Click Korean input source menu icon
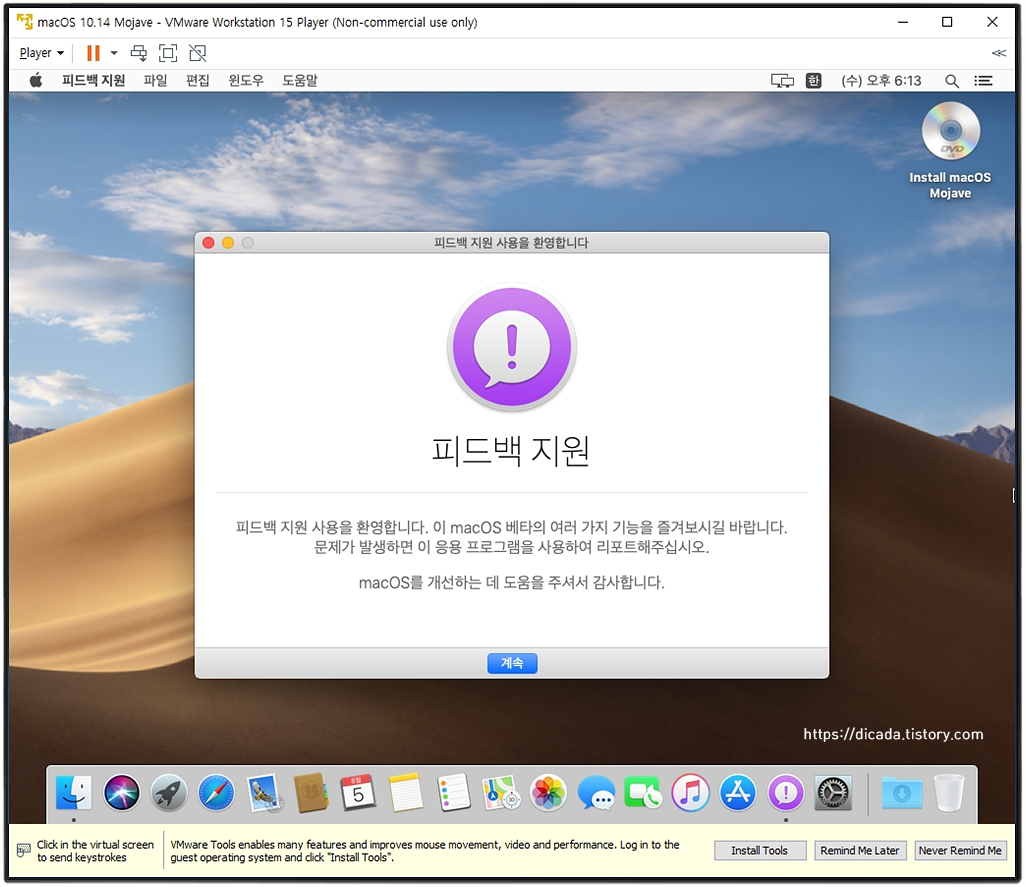 [813, 80]
